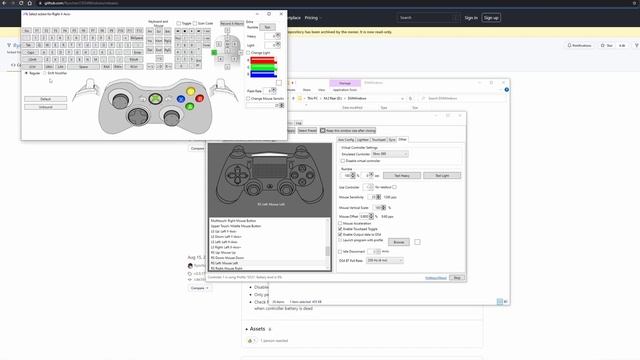Switch to the Touchpad tab
This screenshot has width=640, height=360.
[x=379, y=140]
